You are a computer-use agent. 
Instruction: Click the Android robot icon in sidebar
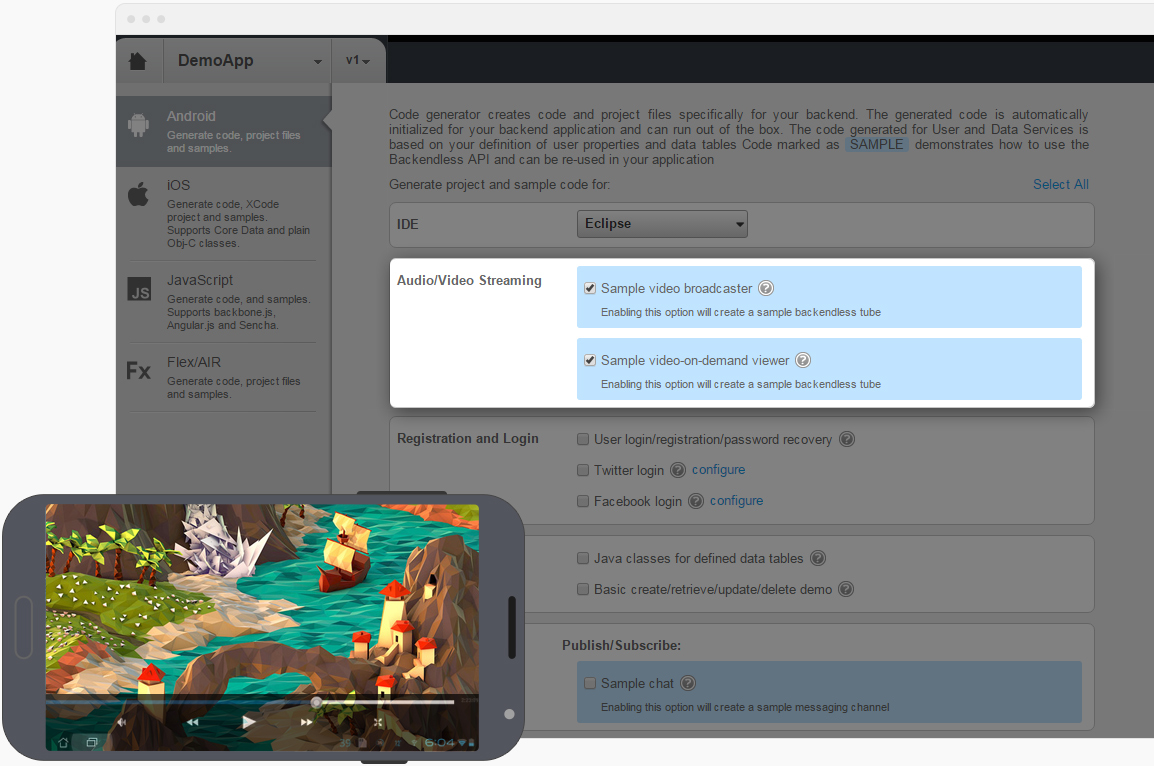138,124
